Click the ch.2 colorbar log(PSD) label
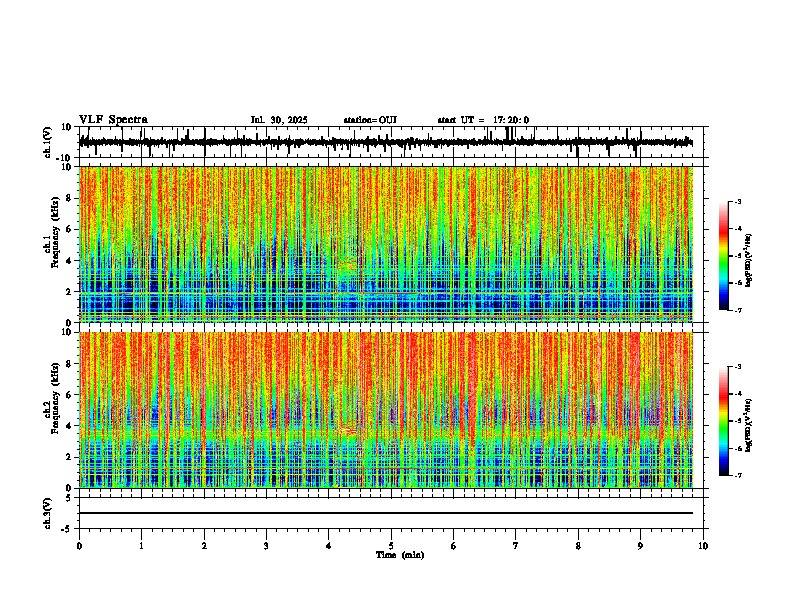The height and width of the screenshot is (612, 792). [749, 426]
